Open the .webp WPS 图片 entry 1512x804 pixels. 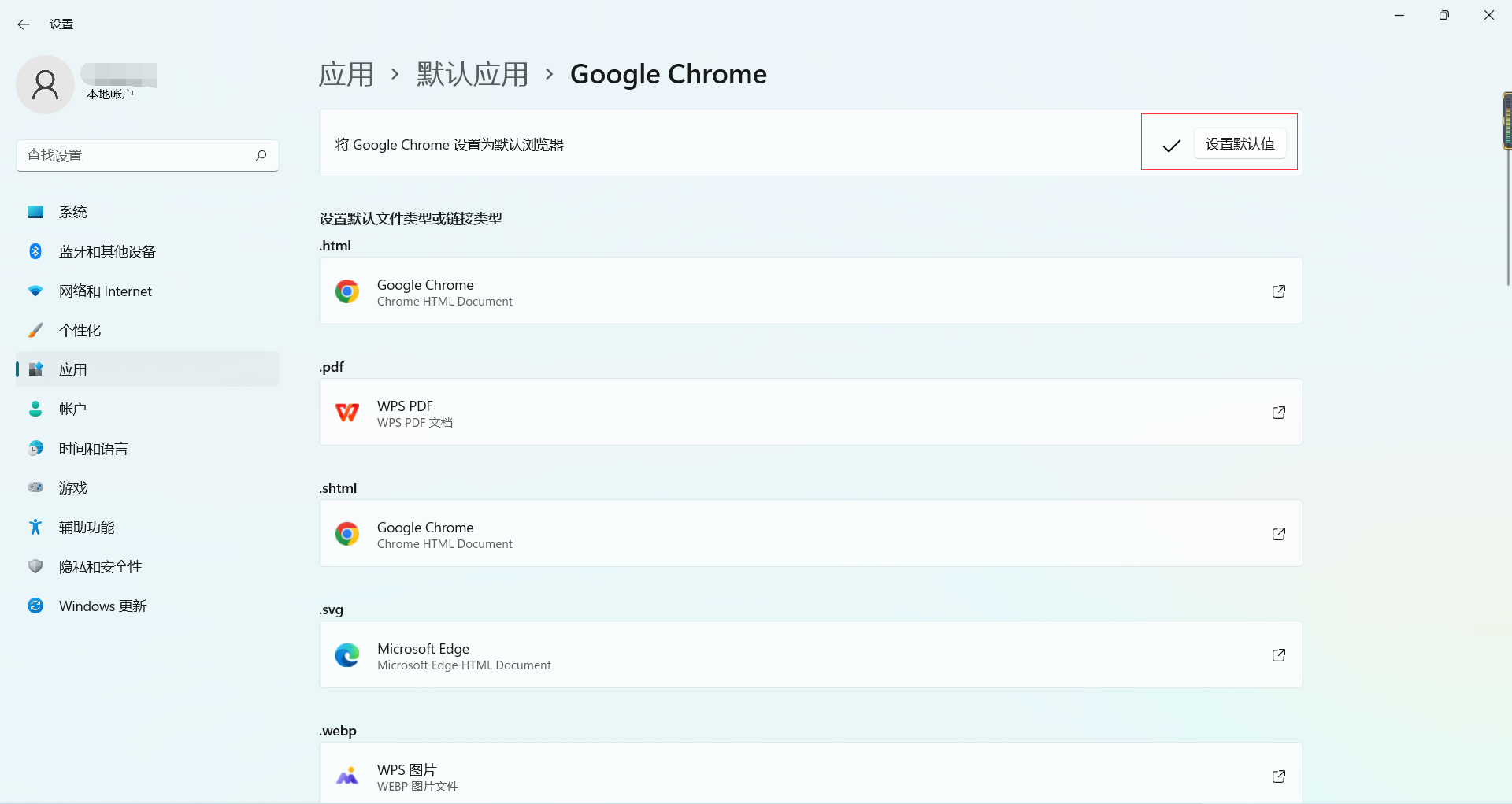tap(810, 773)
